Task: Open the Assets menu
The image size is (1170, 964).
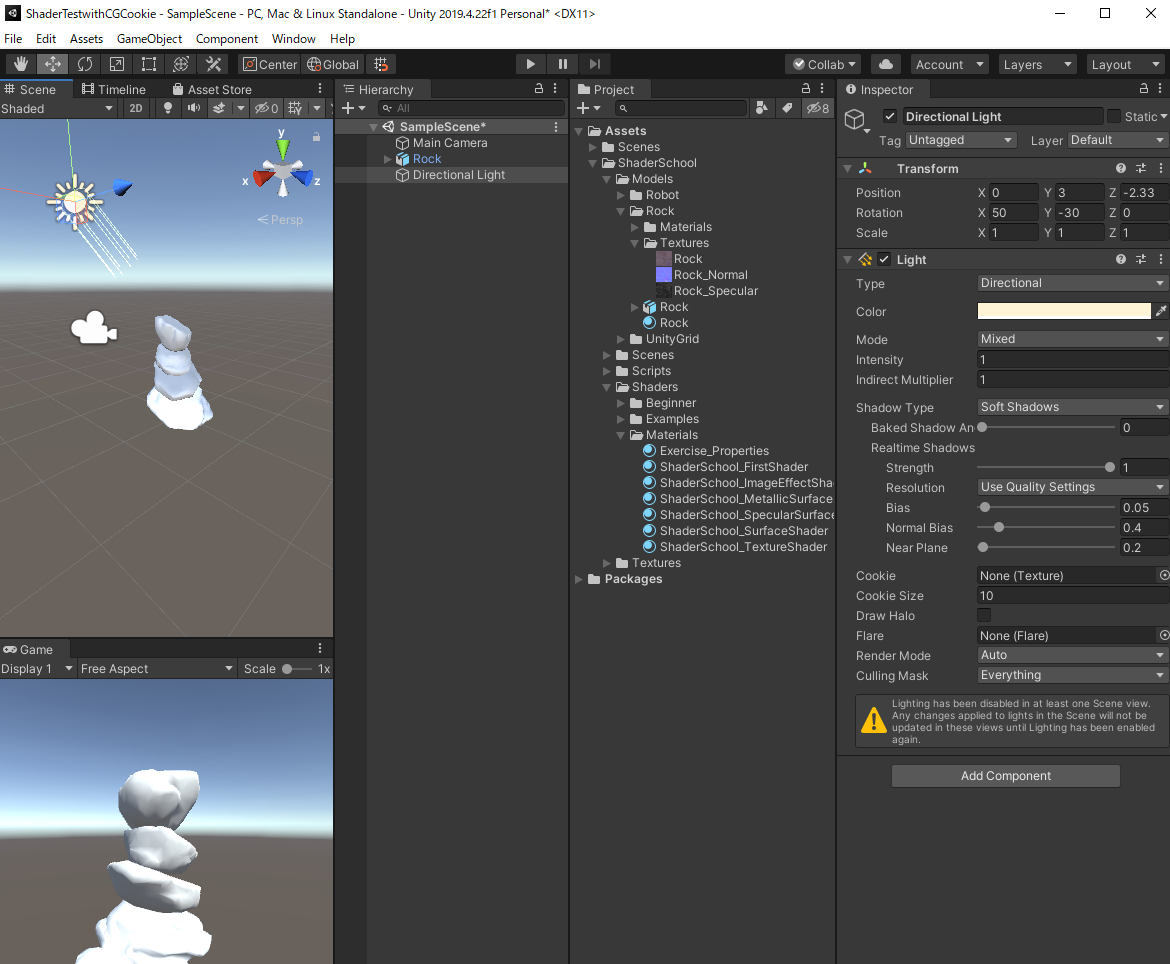Action: click(87, 39)
